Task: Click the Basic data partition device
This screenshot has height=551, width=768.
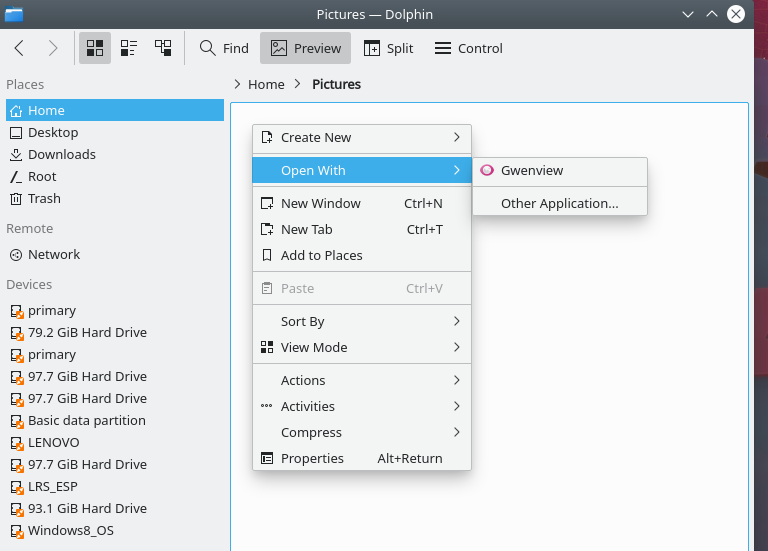Action: coord(115,421)
